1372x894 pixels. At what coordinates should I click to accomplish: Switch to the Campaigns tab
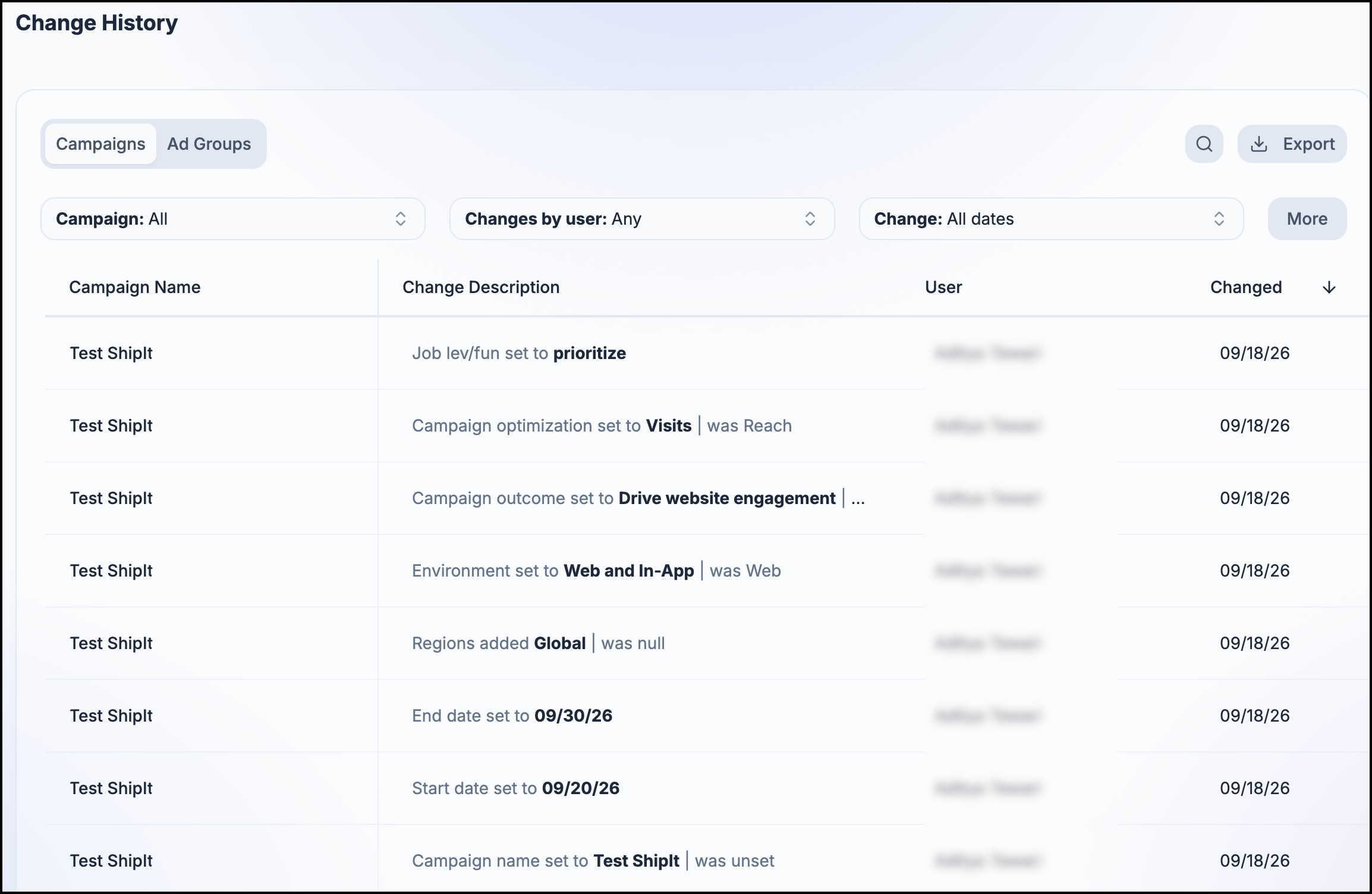click(x=100, y=144)
